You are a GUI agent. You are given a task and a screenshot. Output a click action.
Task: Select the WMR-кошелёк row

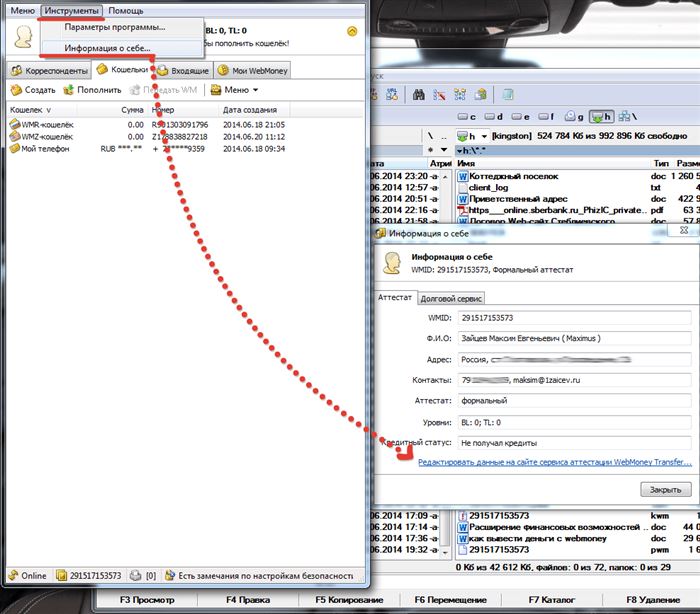147,125
